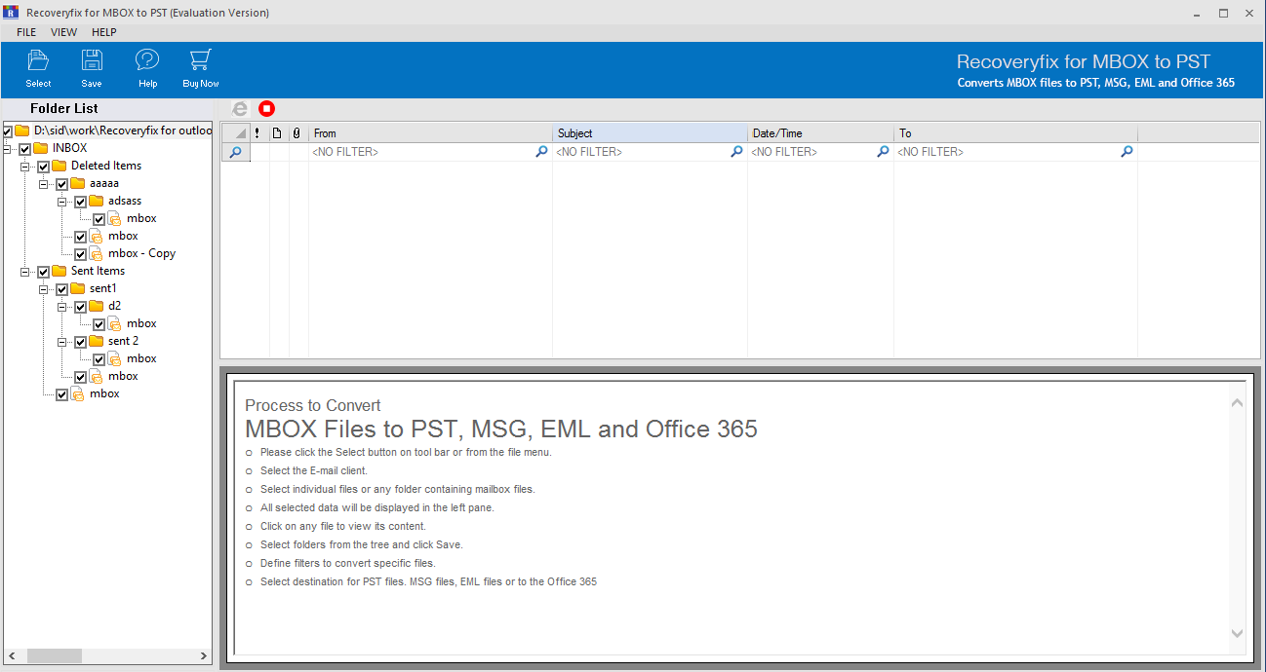1266x672 pixels.
Task: Click the sent1 folder icon
Action: [x=78, y=288]
